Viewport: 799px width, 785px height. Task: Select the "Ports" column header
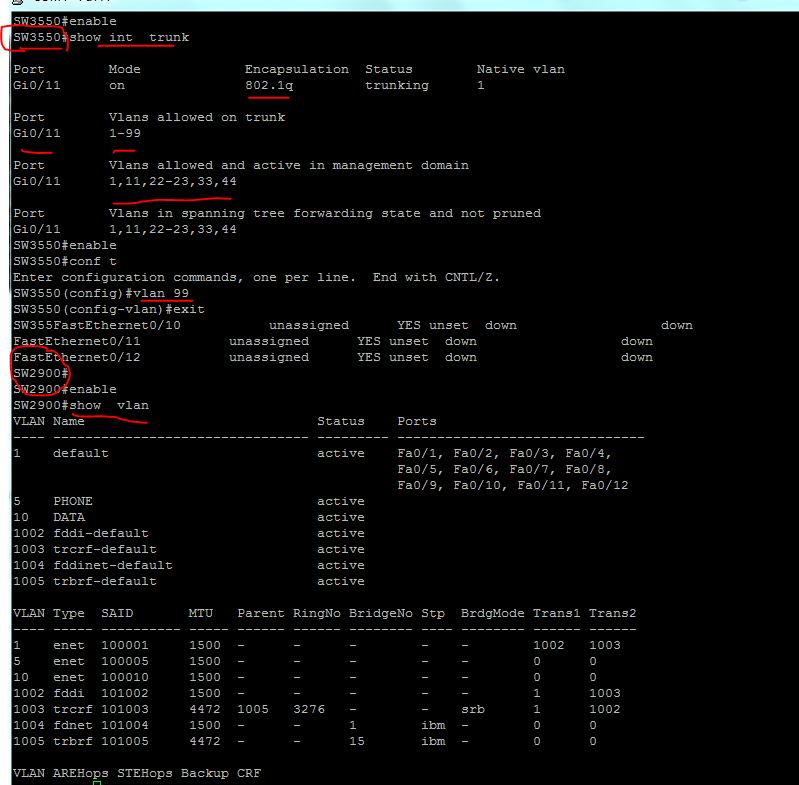coord(417,421)
